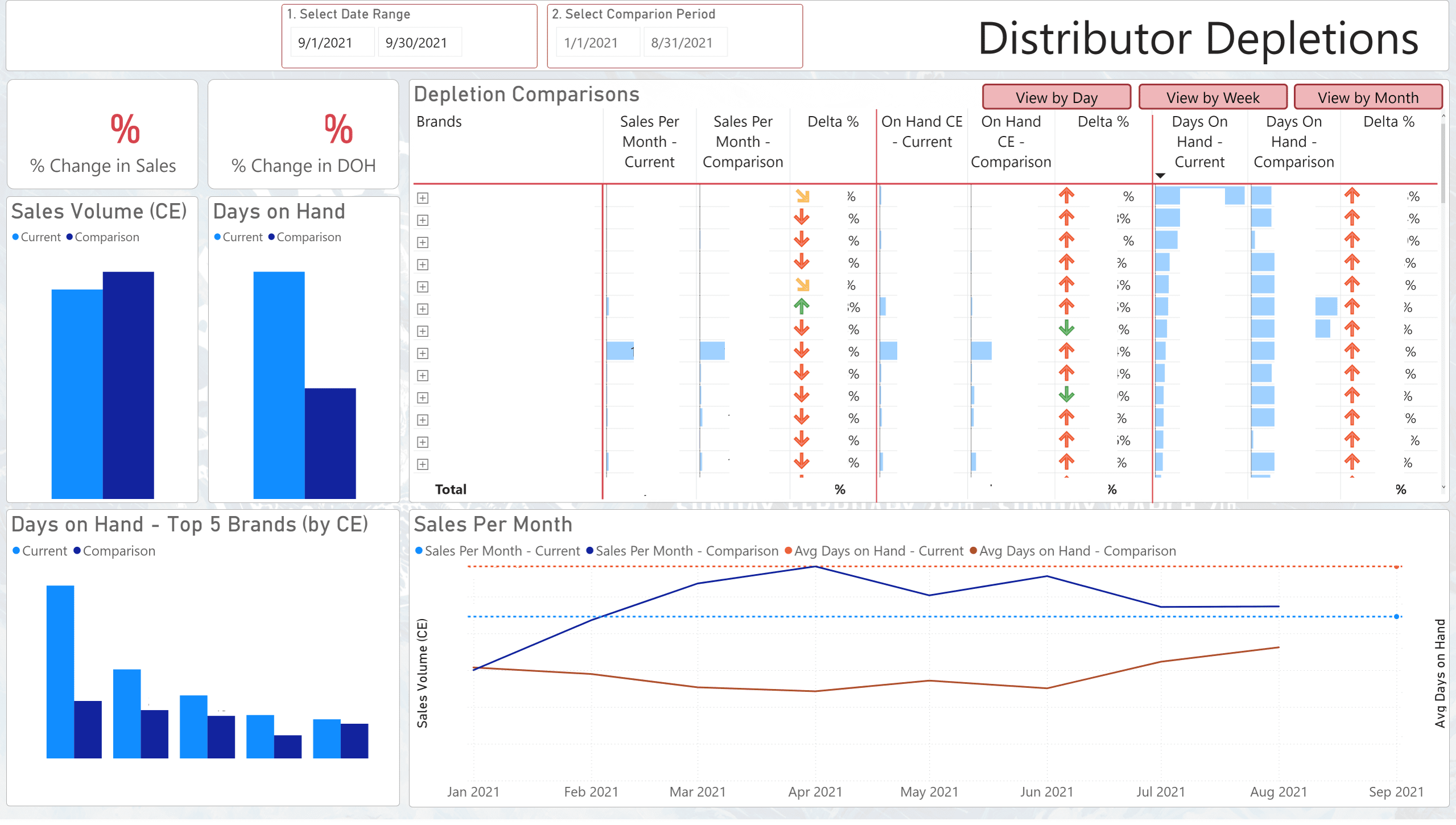Expand the last brand row plus icon
Viewport: 1456px width, 825px height.
[x=422, y=464]
